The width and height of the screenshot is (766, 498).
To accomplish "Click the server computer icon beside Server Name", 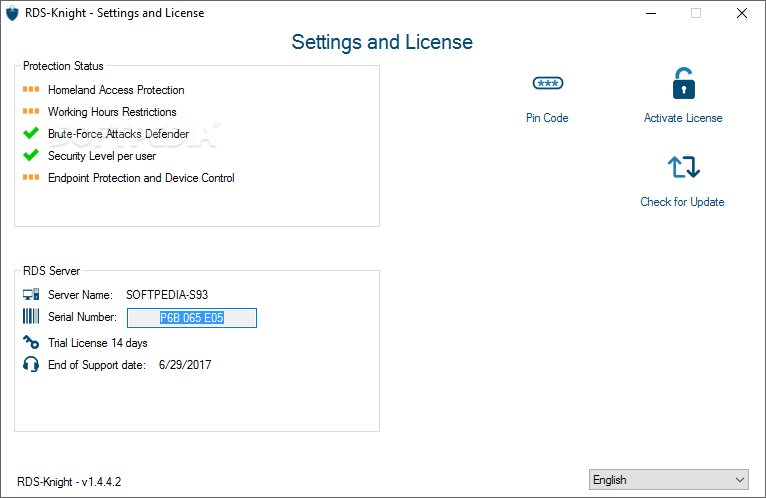I will [31, 294].
